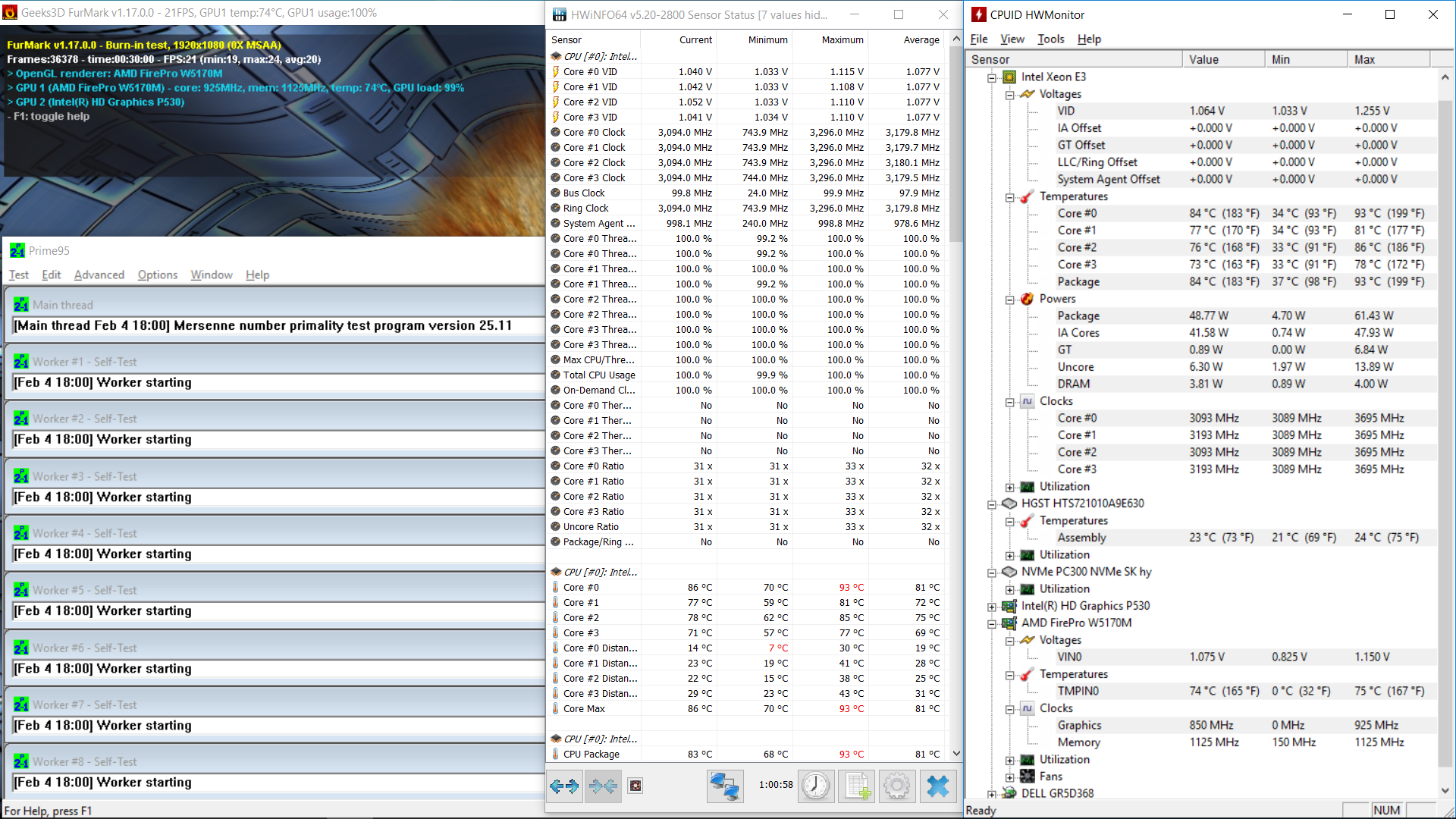1456x819 pixels.
Task: Click the Fans icon in HWMonitor tree
Action: pyautogui.click(x=1028, y=777)
